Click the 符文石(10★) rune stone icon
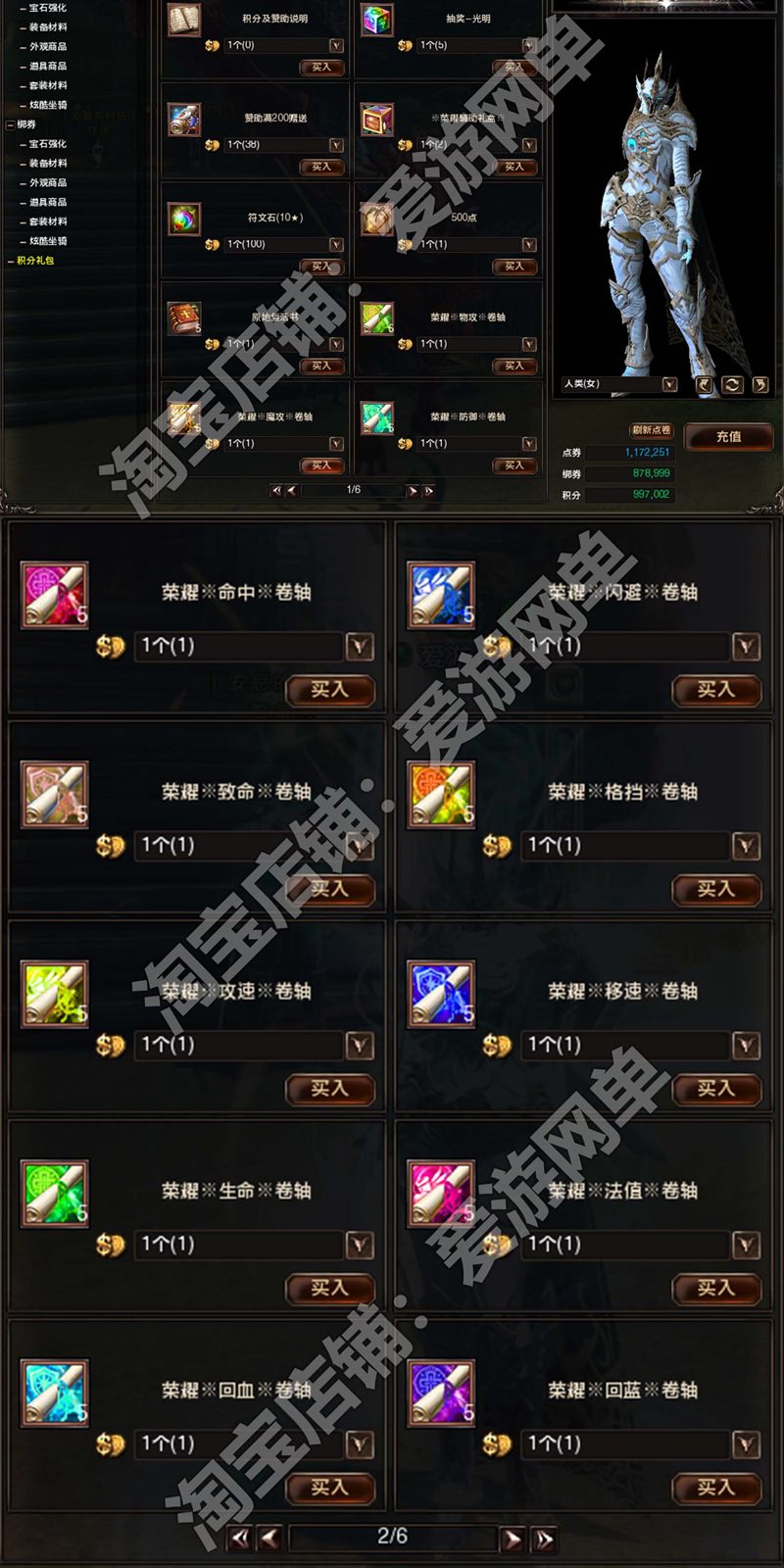Viewport: 784px width, 1568px height. pos(184,219)
